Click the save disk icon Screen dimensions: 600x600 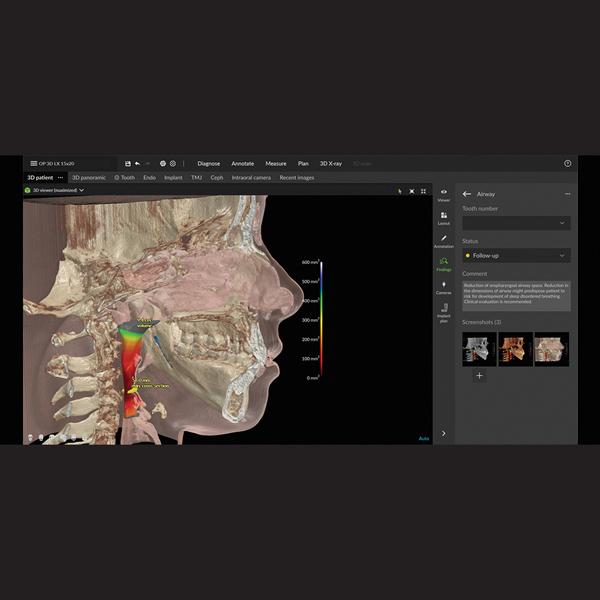point(128,163)
